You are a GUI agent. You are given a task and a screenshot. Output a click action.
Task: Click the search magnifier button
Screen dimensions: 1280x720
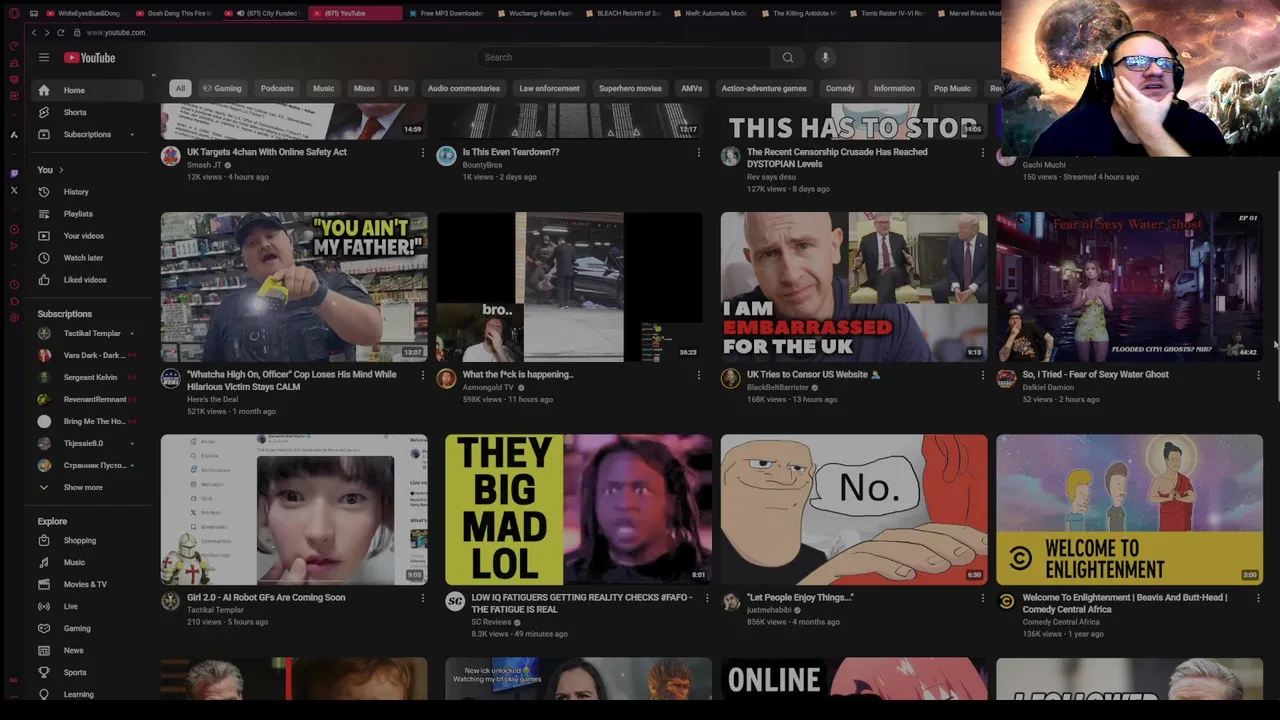787,58
